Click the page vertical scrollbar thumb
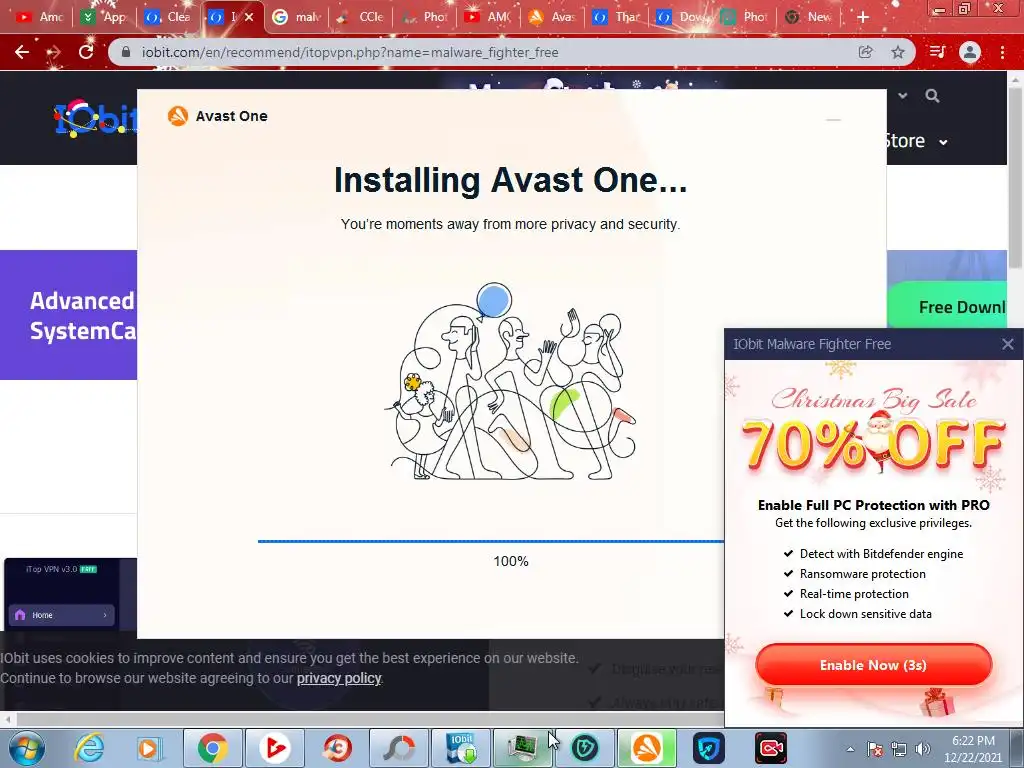This screenshot has width=1024, height=768. point(1014,178)
